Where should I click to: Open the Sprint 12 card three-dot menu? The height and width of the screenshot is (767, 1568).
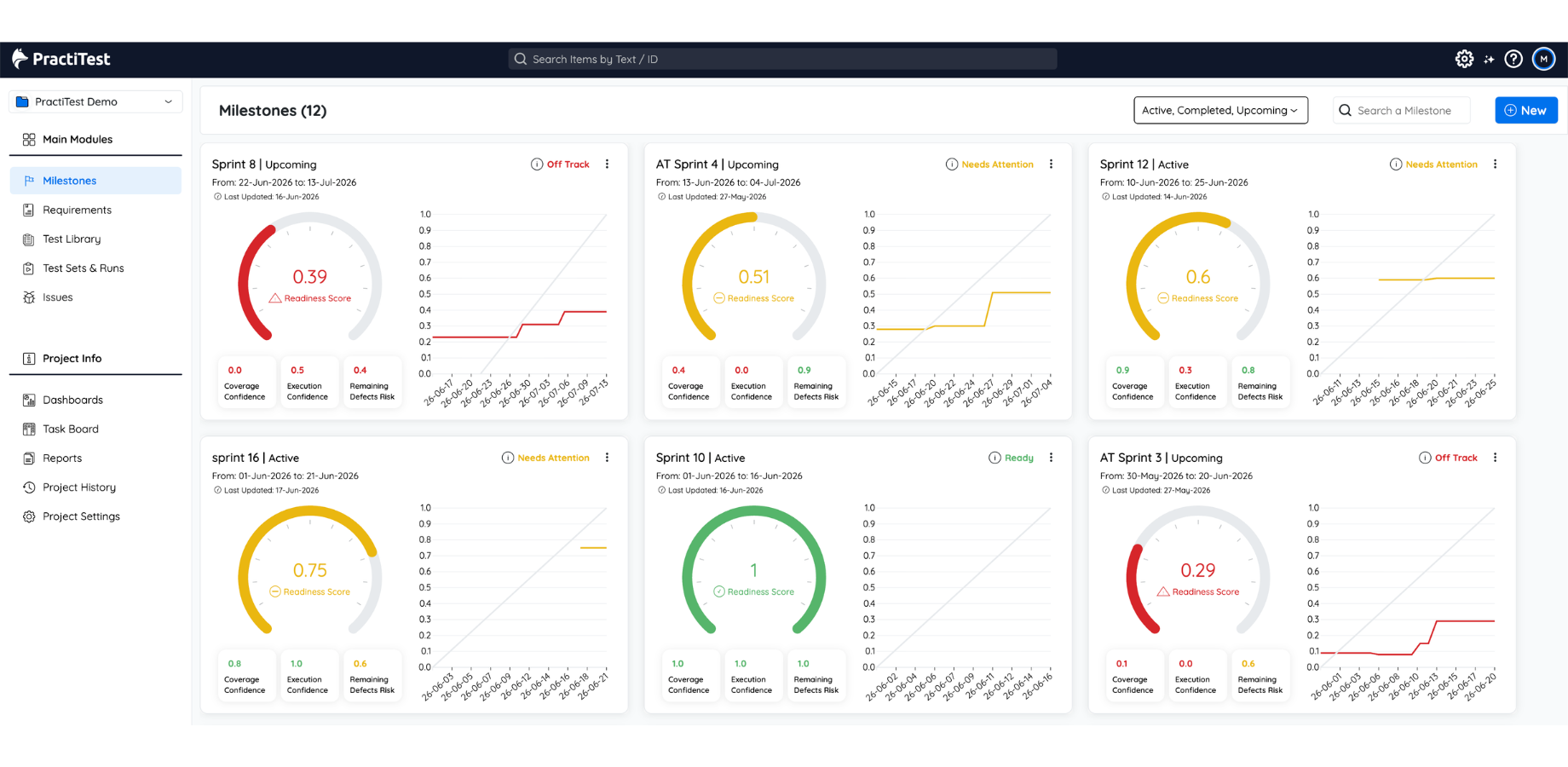pos(1495,164)
